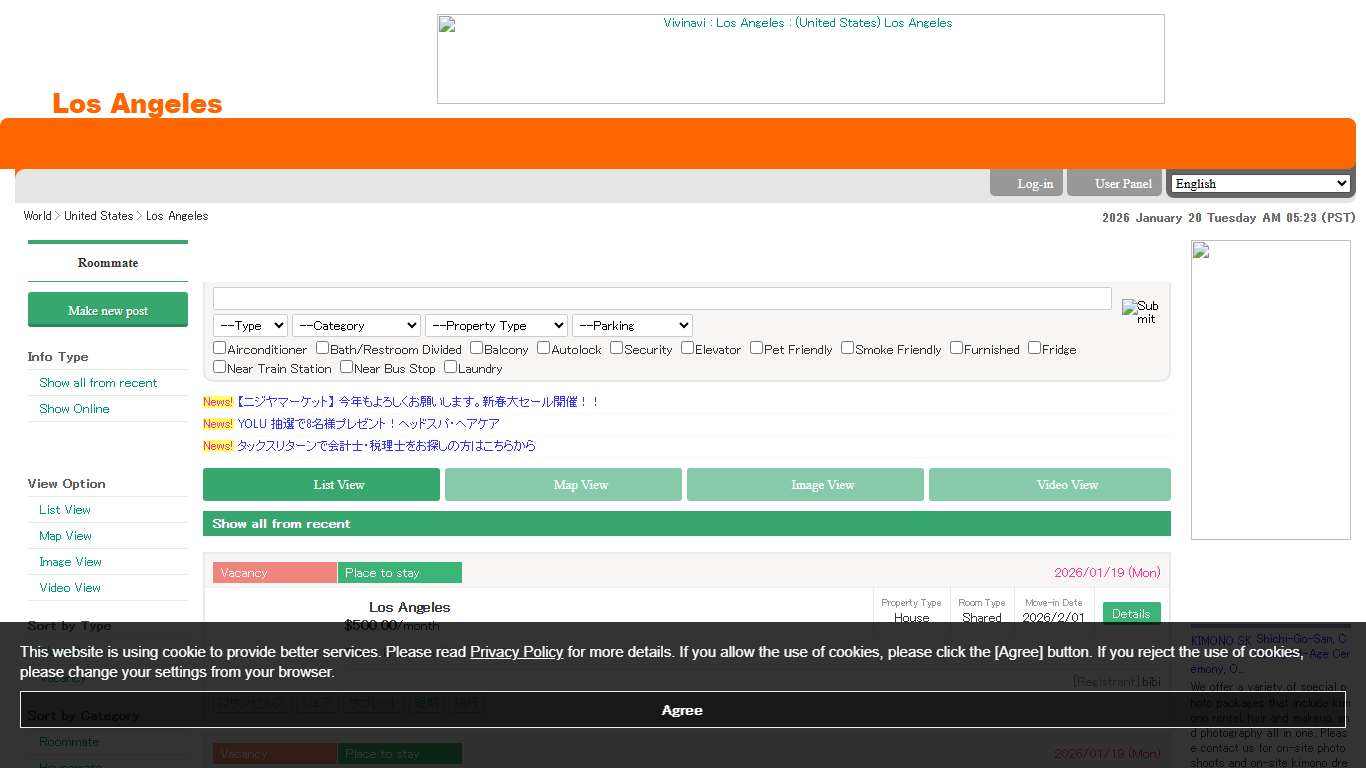Open the User Panel
Image resolution: width=1366 pixels, height=768 pixels.
click(x=1122, y=183)
